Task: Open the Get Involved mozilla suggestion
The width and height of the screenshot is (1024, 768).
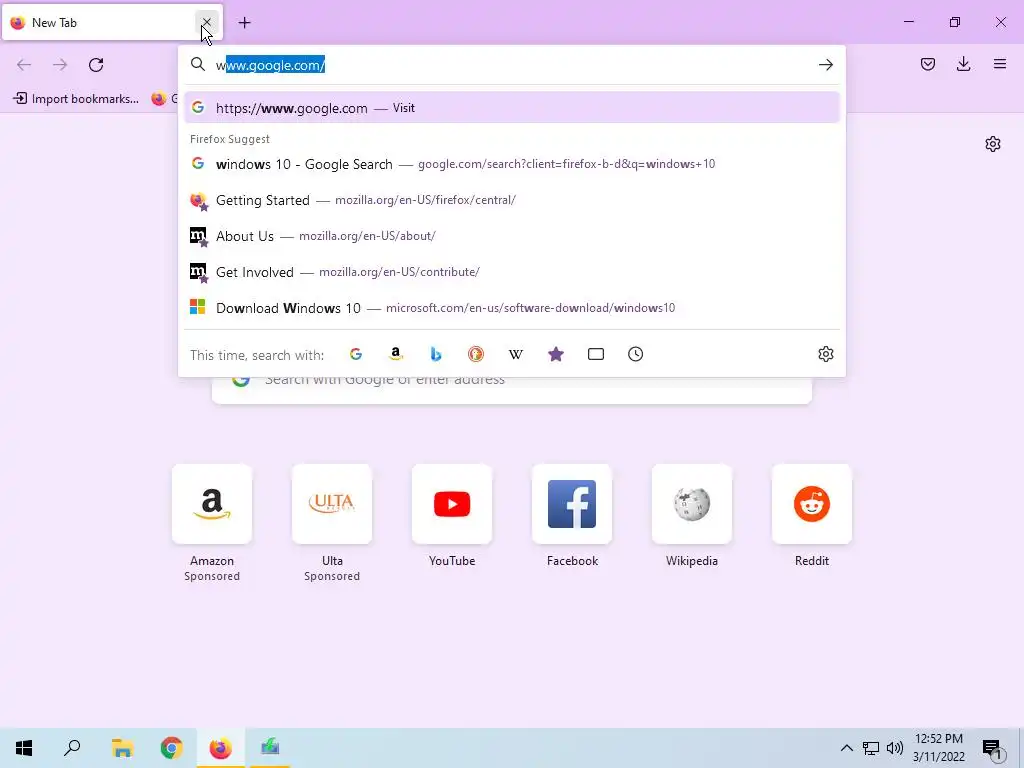Action: (x=511, y=272)
